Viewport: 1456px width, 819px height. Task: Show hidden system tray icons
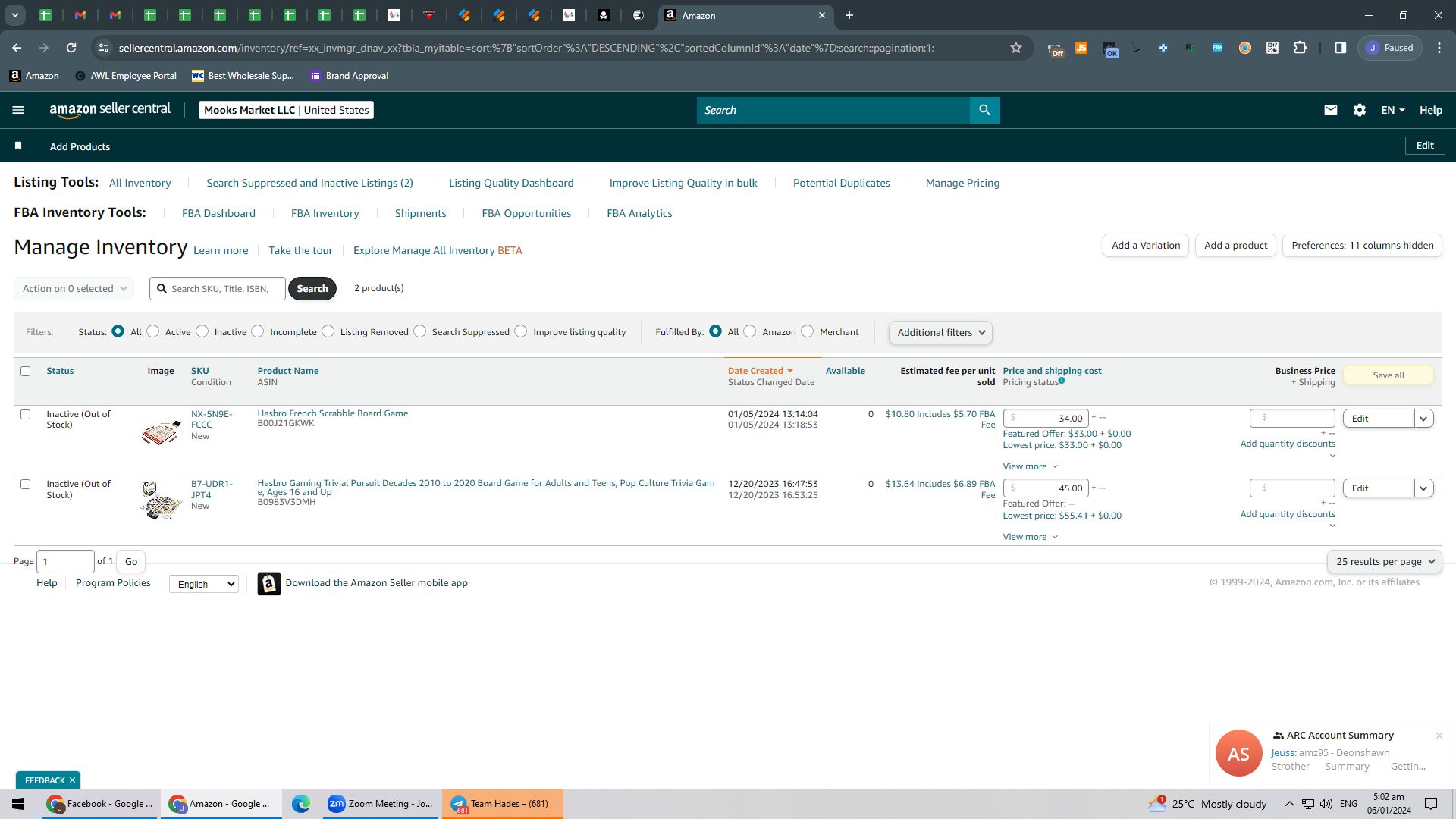point(1289,804)
